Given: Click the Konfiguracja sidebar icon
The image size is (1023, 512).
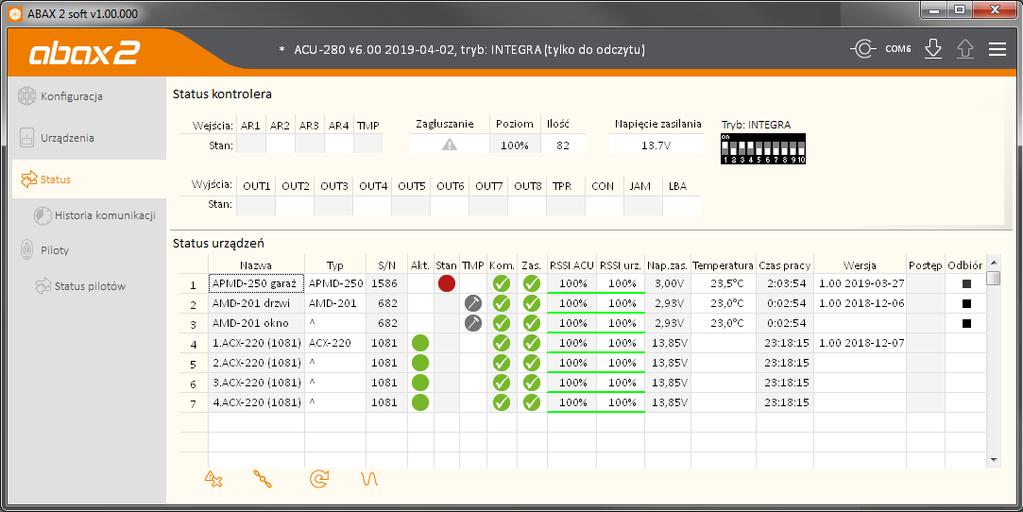Looking at the screenshot, I should (26, 96).
